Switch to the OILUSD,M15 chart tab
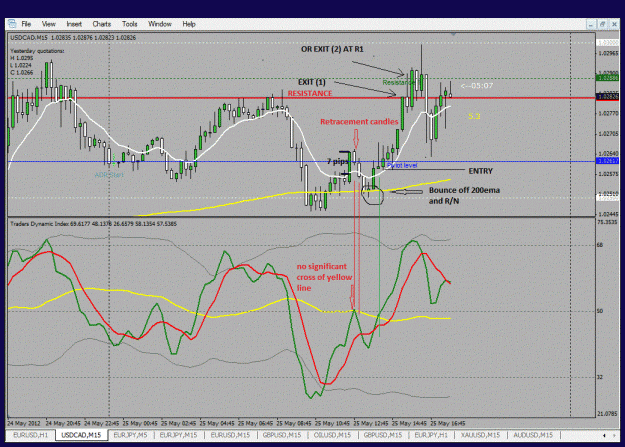Viewport: 625px width, 447px height. 332,435
